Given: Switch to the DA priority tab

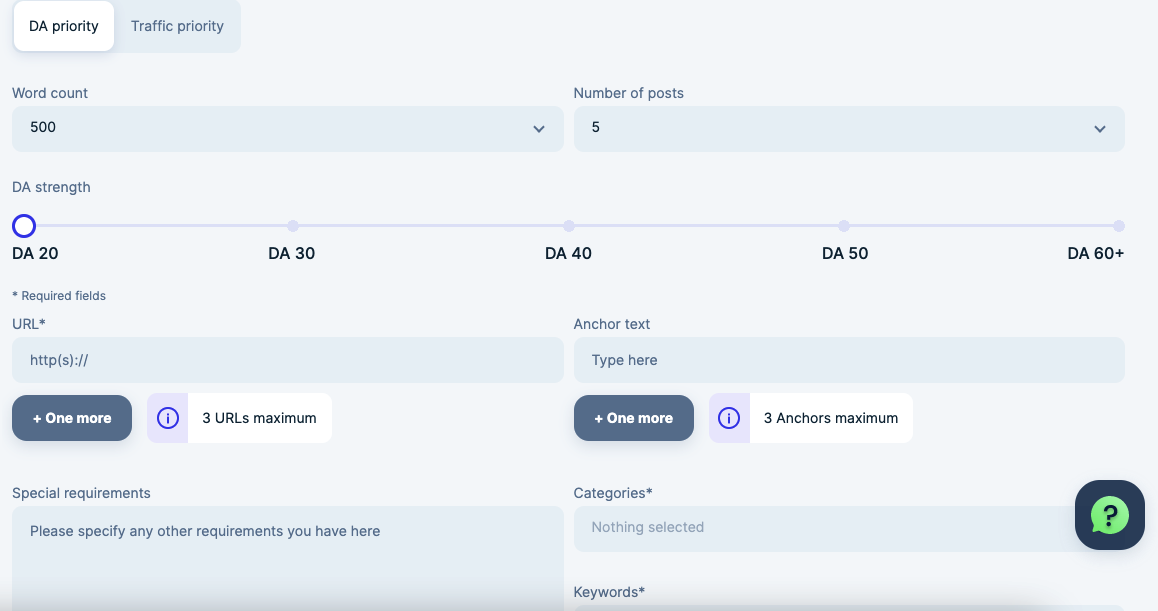Looking at the screenshot, I should tap(64, 26).
